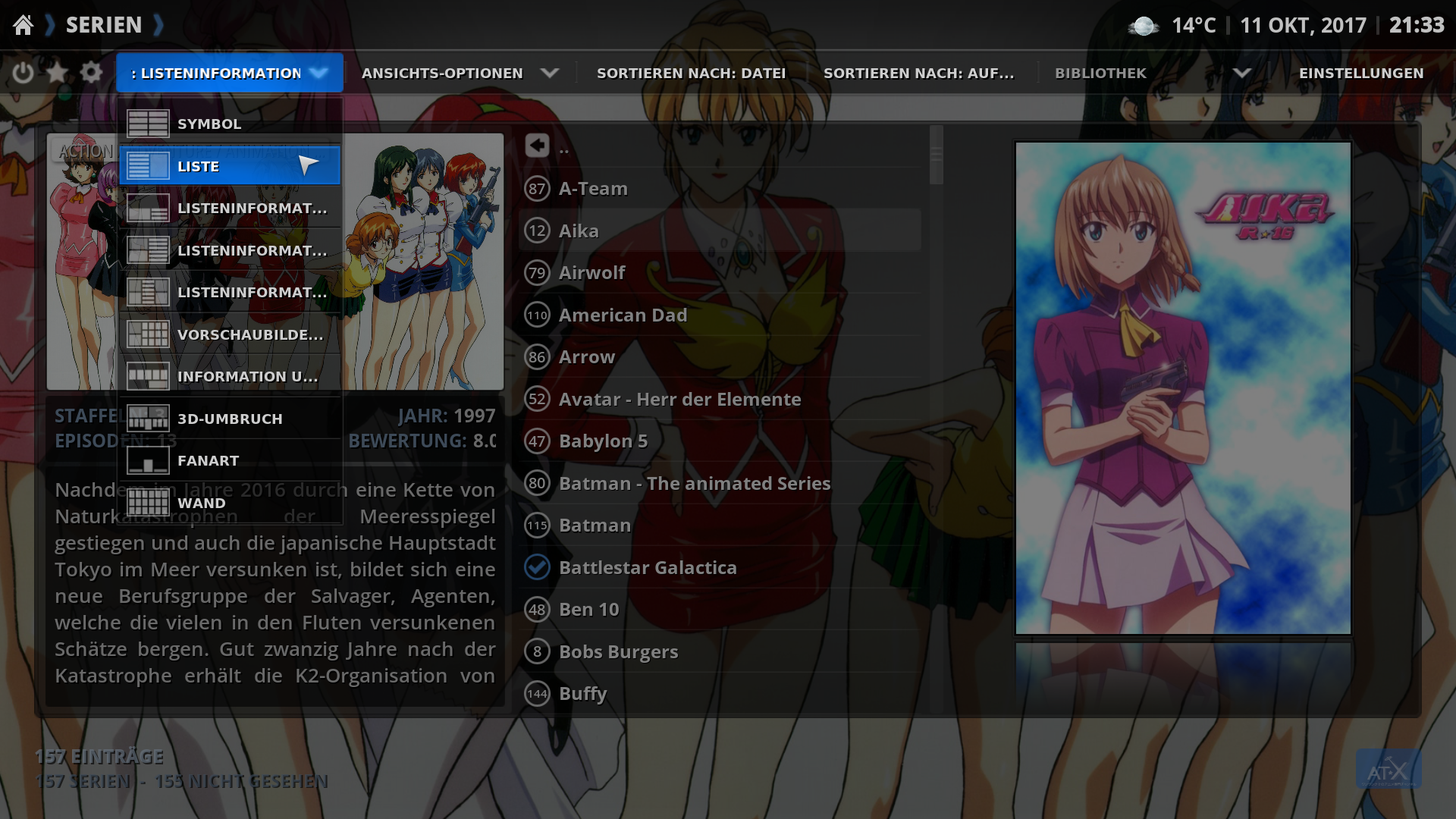Open Einstellungen in the top bar

tap(1361, 74)
